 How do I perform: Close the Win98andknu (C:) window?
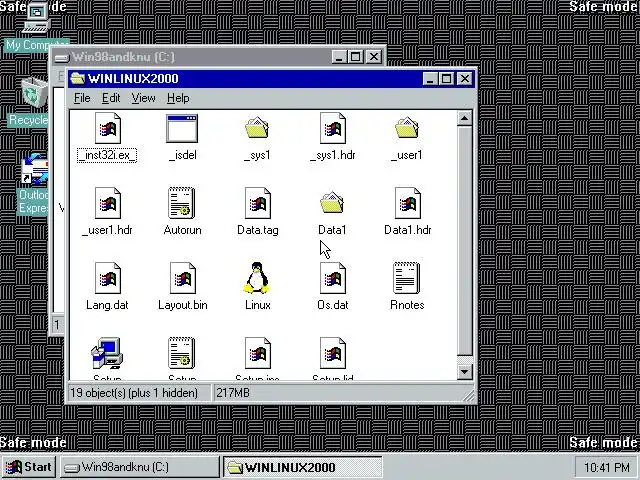point(374,57)
